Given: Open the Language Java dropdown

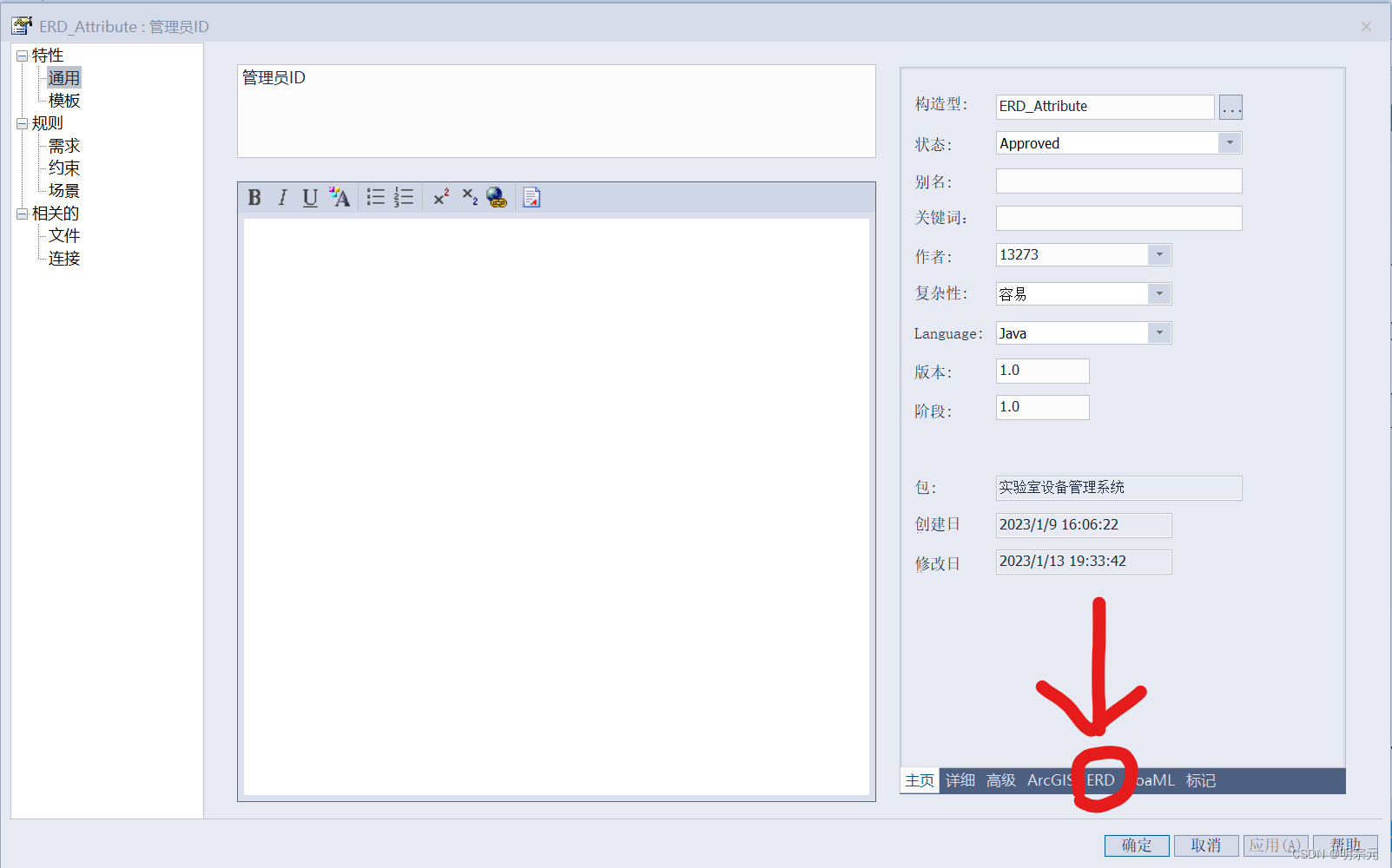Looking at the screenshot, I should 1159,332.
